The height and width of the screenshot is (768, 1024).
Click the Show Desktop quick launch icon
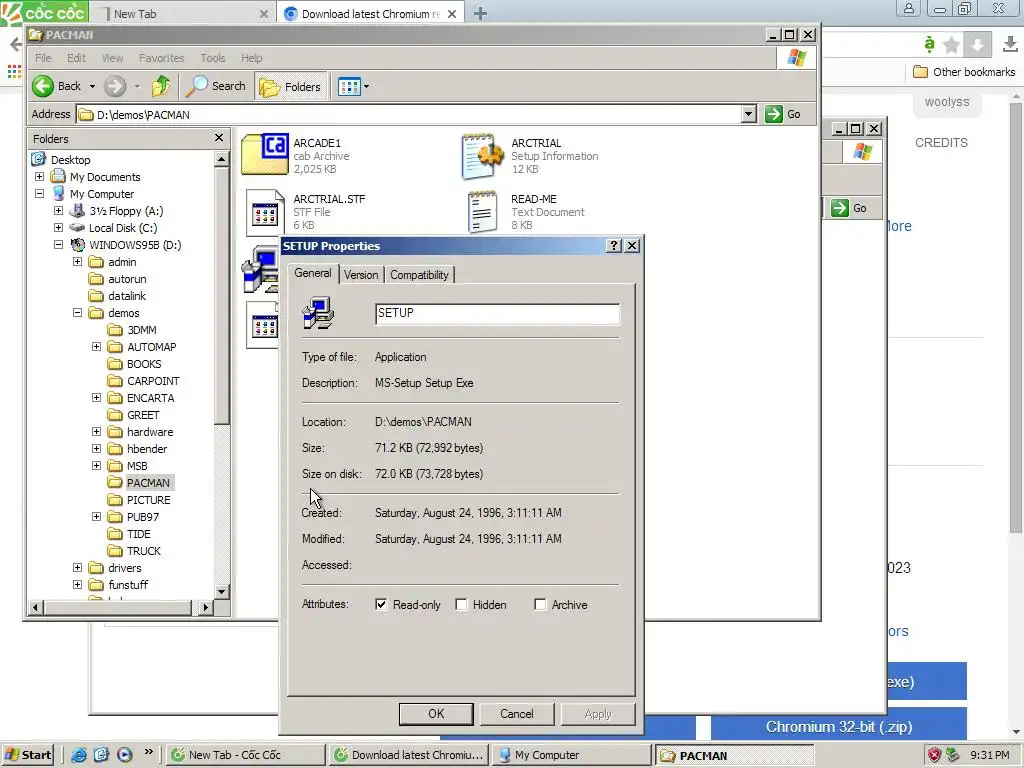tap(101, 754)
